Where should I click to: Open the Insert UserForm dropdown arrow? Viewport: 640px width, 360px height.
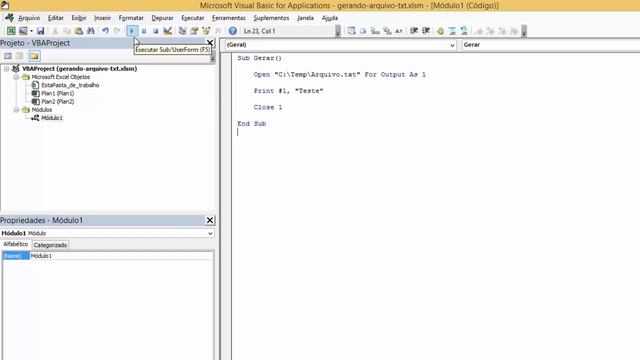click(31, 31)
